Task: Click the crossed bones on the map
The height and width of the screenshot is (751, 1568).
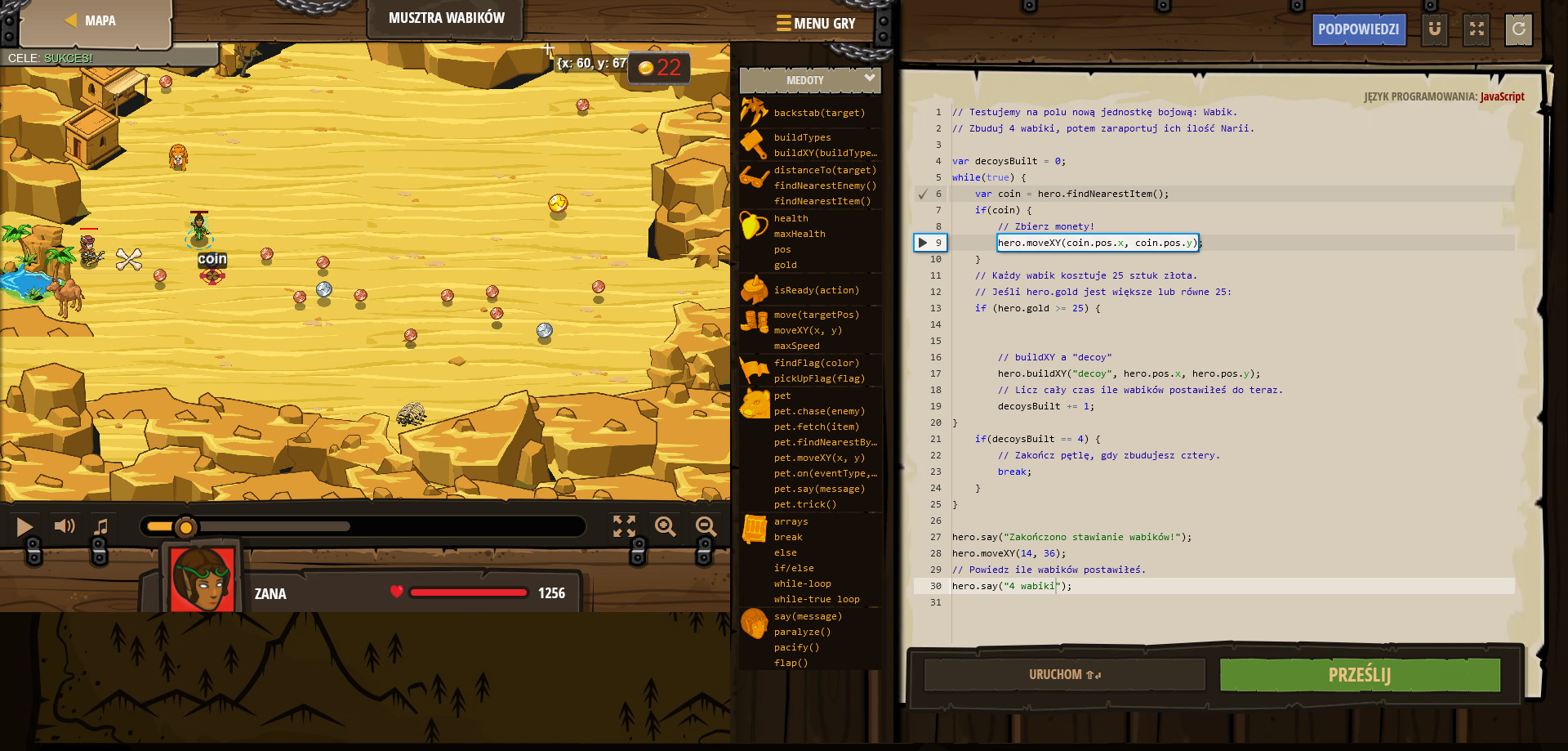Action: 129,259
